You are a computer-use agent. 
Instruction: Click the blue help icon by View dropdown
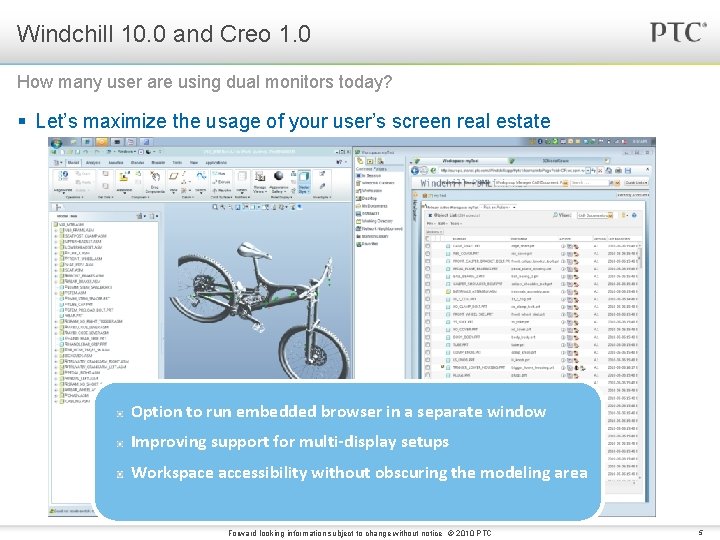tap(635, 215)
